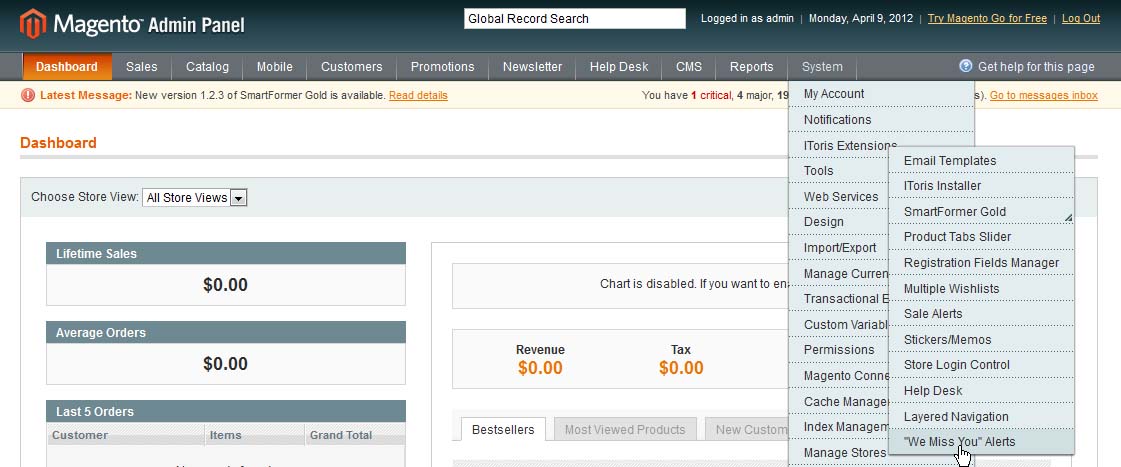Expand the SmartFormer Gold submenu arrow
1121x467 pixels.
(x=1068, y=217)
